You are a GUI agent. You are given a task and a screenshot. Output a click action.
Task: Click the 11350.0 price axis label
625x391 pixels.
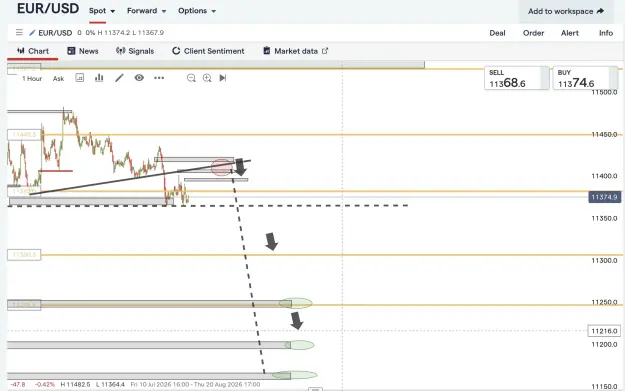(604, 218)
